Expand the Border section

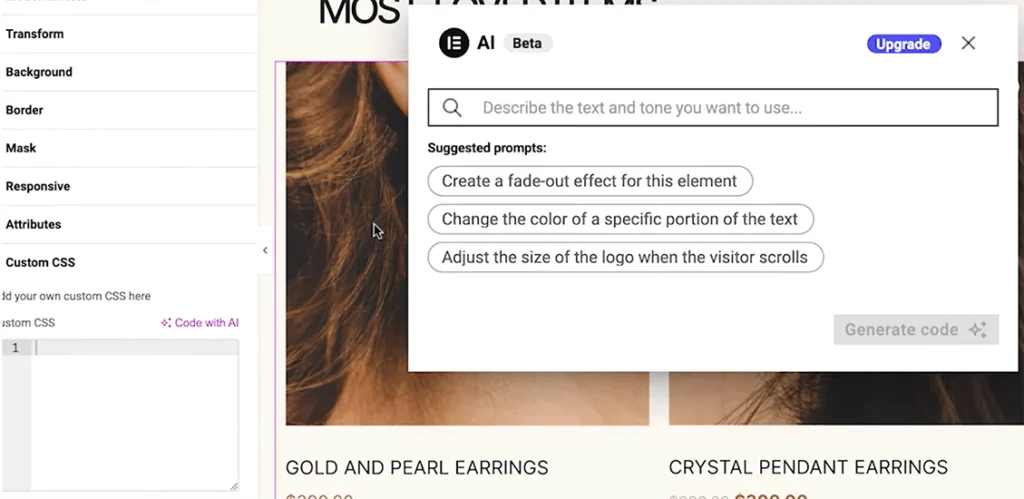(x=129, y=110)
